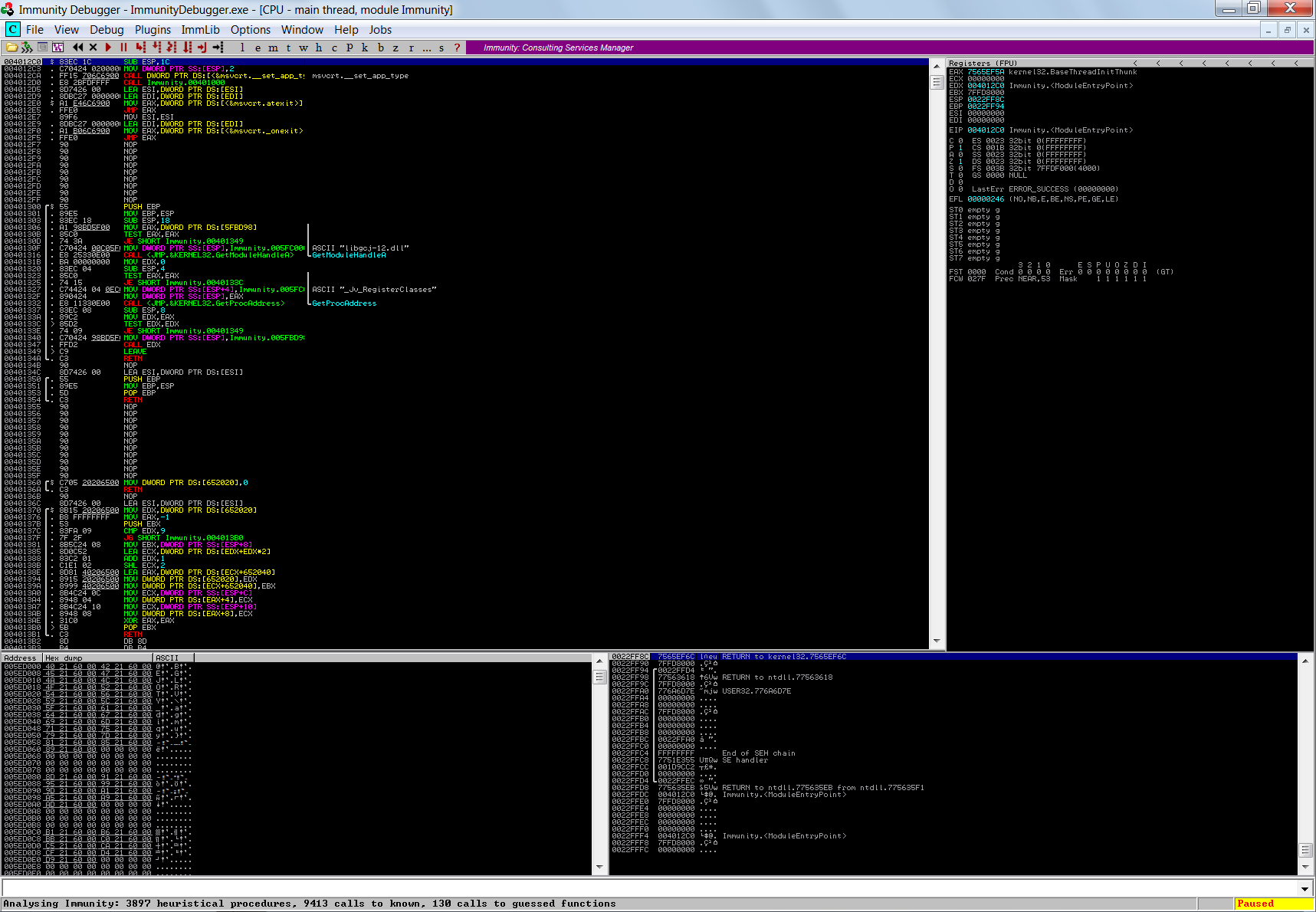
Task: Click the Open file folder icon
Action: (11, 48)
